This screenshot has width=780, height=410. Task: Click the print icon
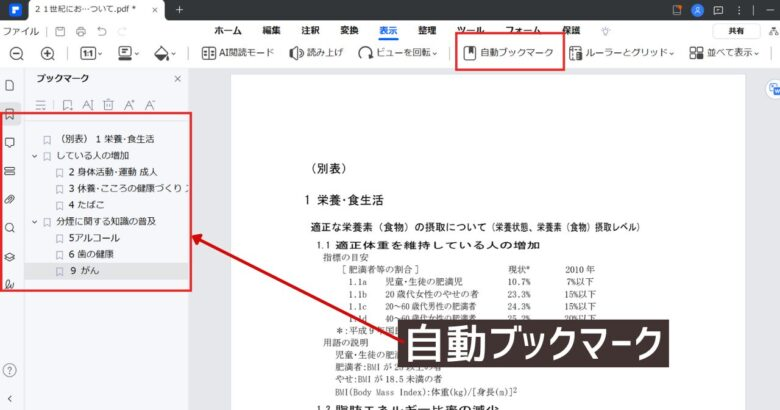tap(81, 31)
